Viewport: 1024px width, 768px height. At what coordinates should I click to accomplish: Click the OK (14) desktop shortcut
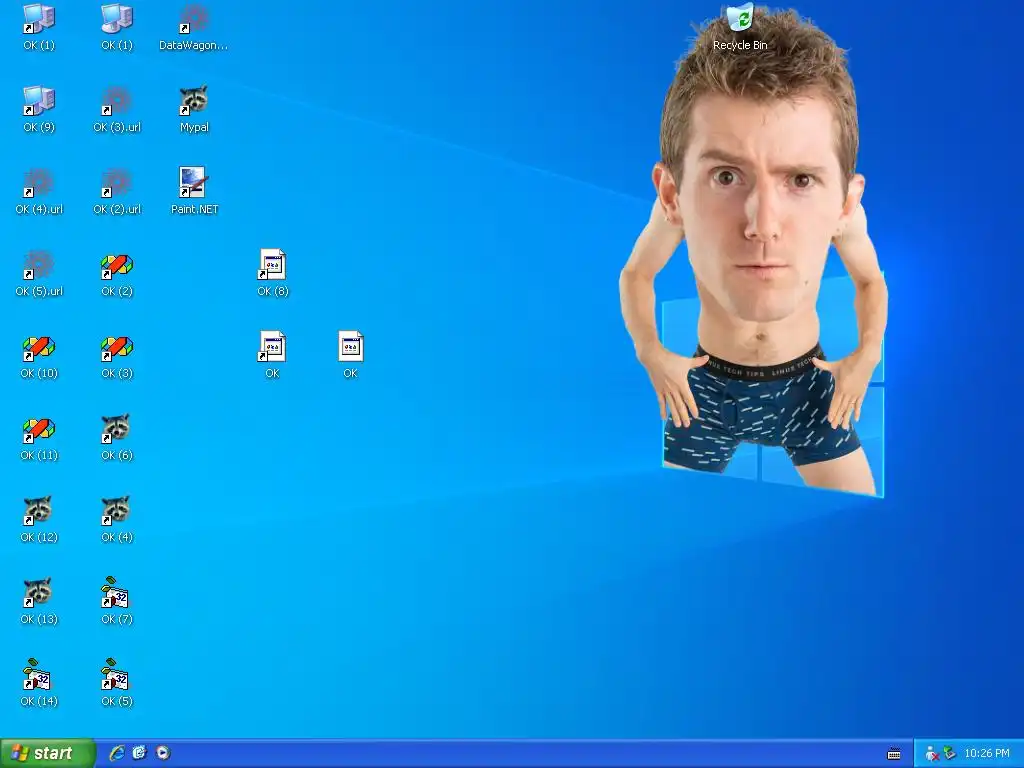coord(39,683)
